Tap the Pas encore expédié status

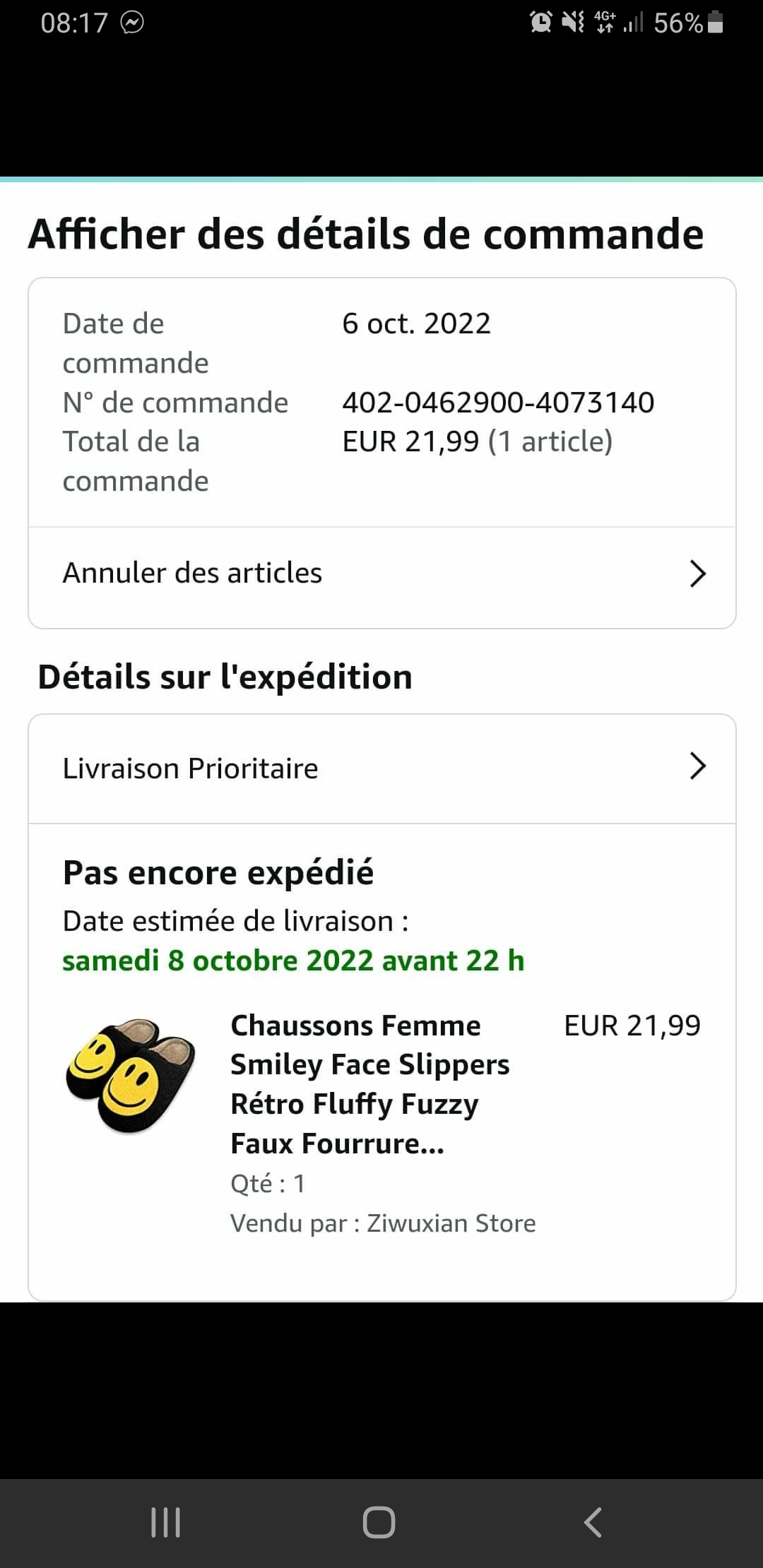tap(218, 872)
